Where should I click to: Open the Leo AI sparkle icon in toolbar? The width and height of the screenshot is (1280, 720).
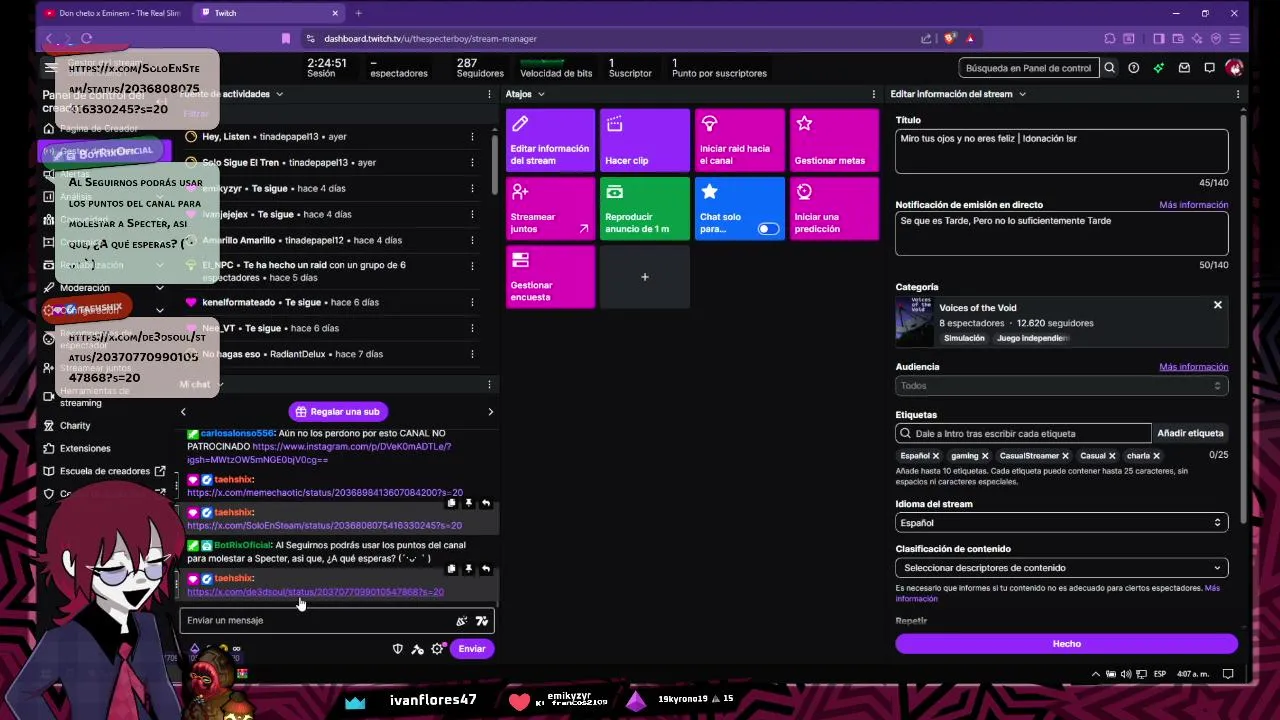1197,38
